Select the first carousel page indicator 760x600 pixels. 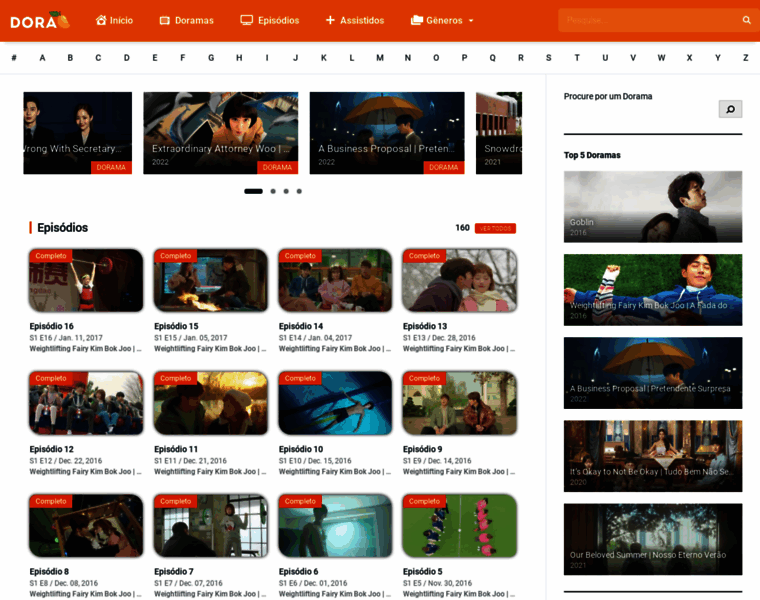(x=253, y=191)
